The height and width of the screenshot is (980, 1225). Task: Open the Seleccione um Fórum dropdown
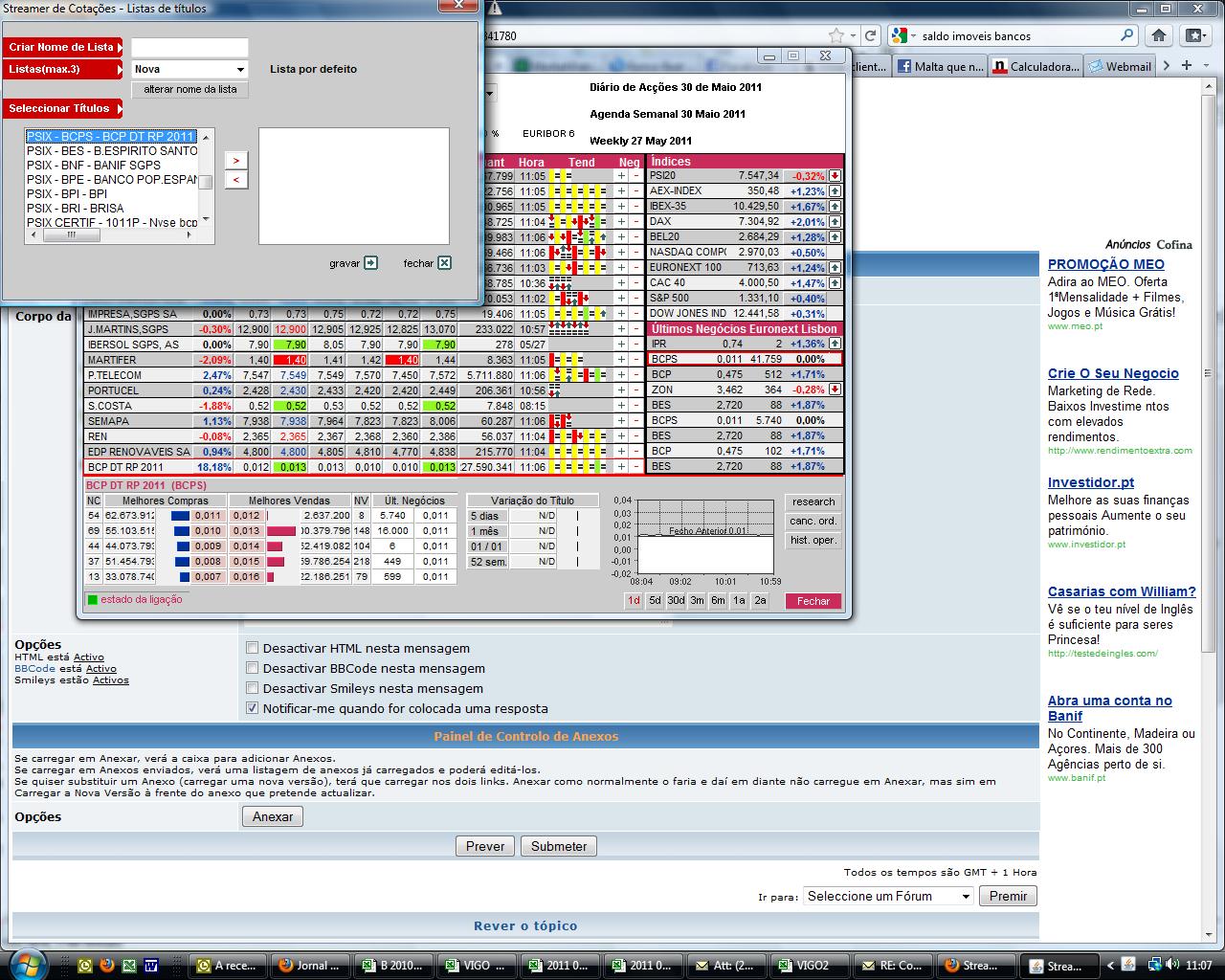tap(888, 896)
